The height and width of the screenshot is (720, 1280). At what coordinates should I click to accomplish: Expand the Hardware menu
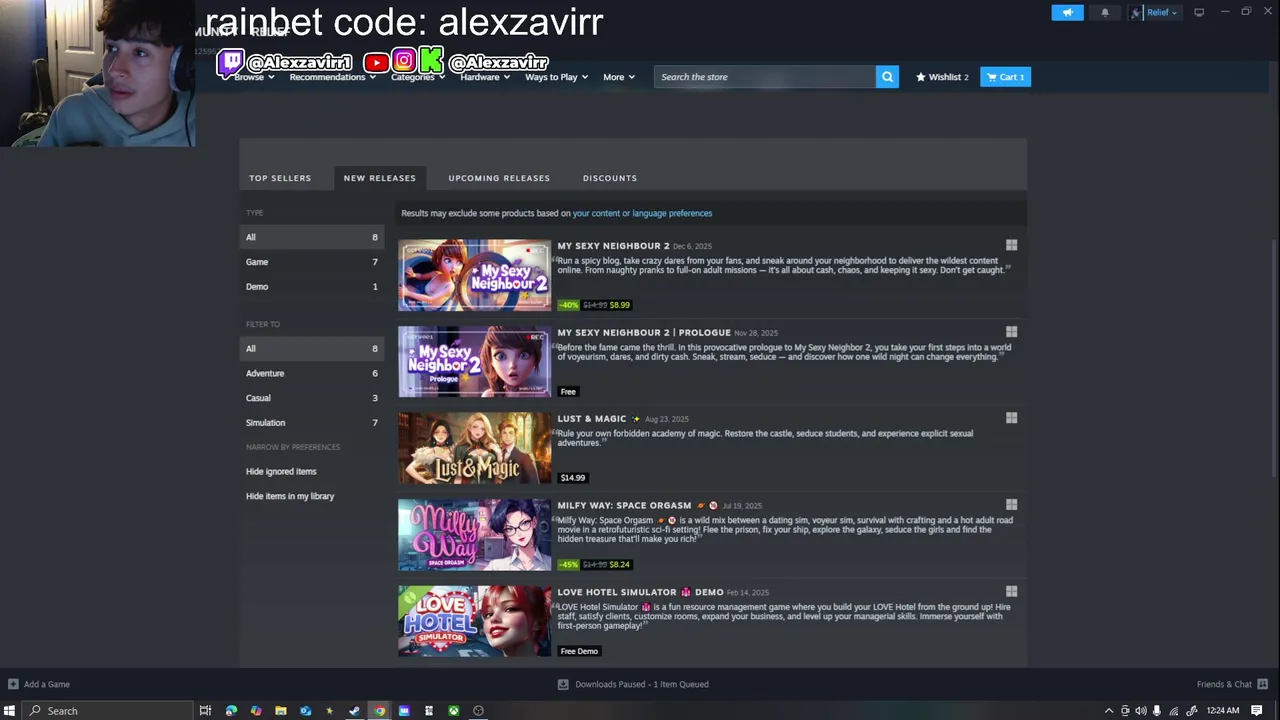(485, 77)
